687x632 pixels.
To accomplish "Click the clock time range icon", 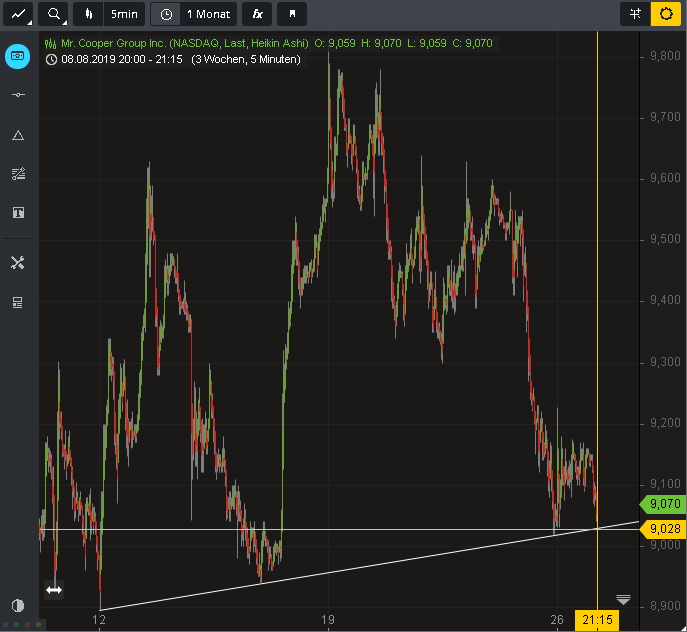I will [x=166, y=14].
